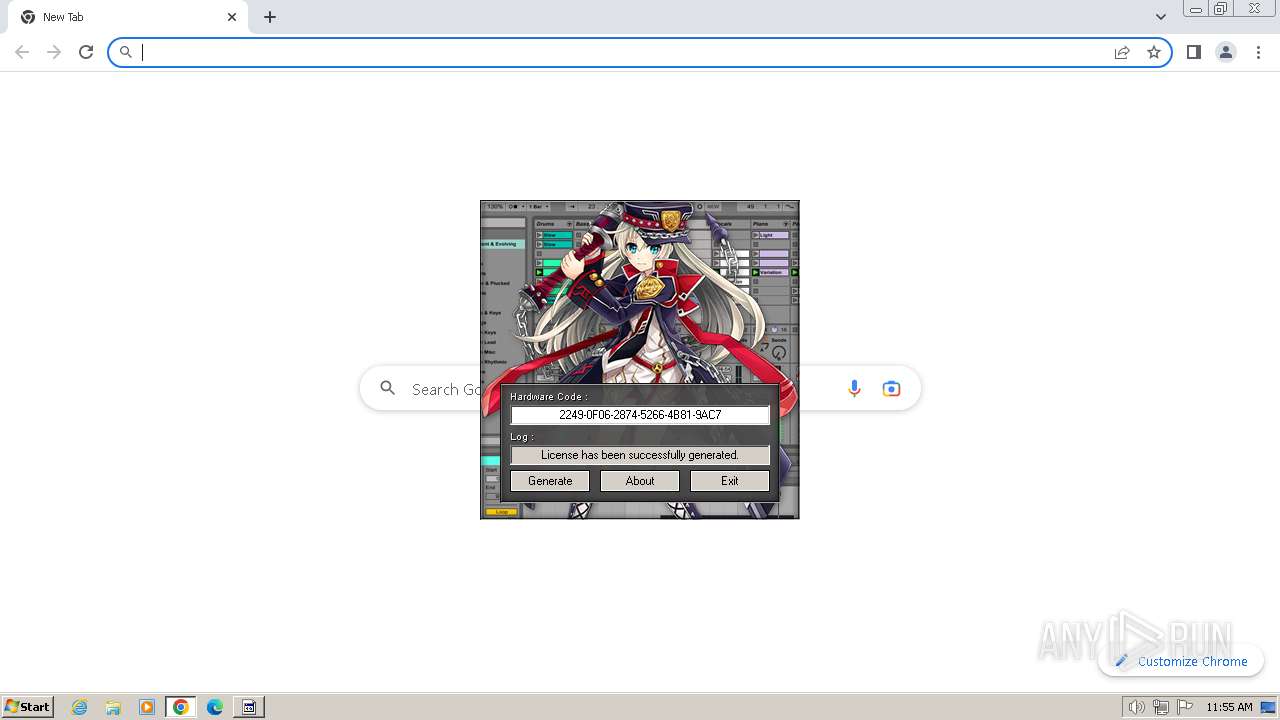Screen dimensions: 1280x720
Task: Reload the current page
Action: click(86, 52)
